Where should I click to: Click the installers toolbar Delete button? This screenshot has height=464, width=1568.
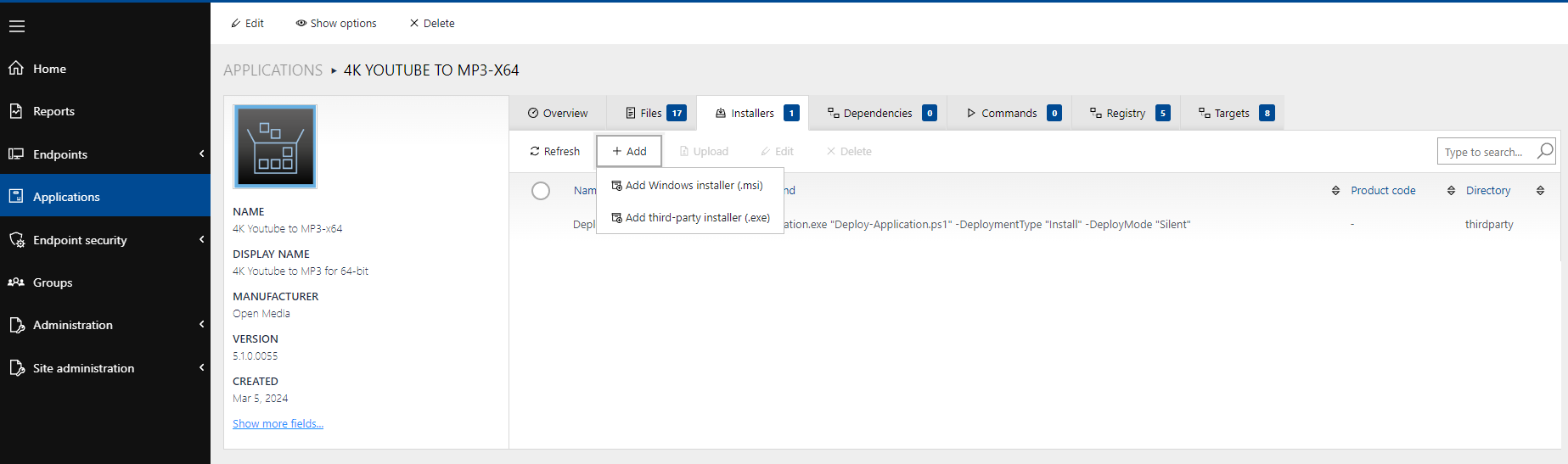click(x=849, y=151)
